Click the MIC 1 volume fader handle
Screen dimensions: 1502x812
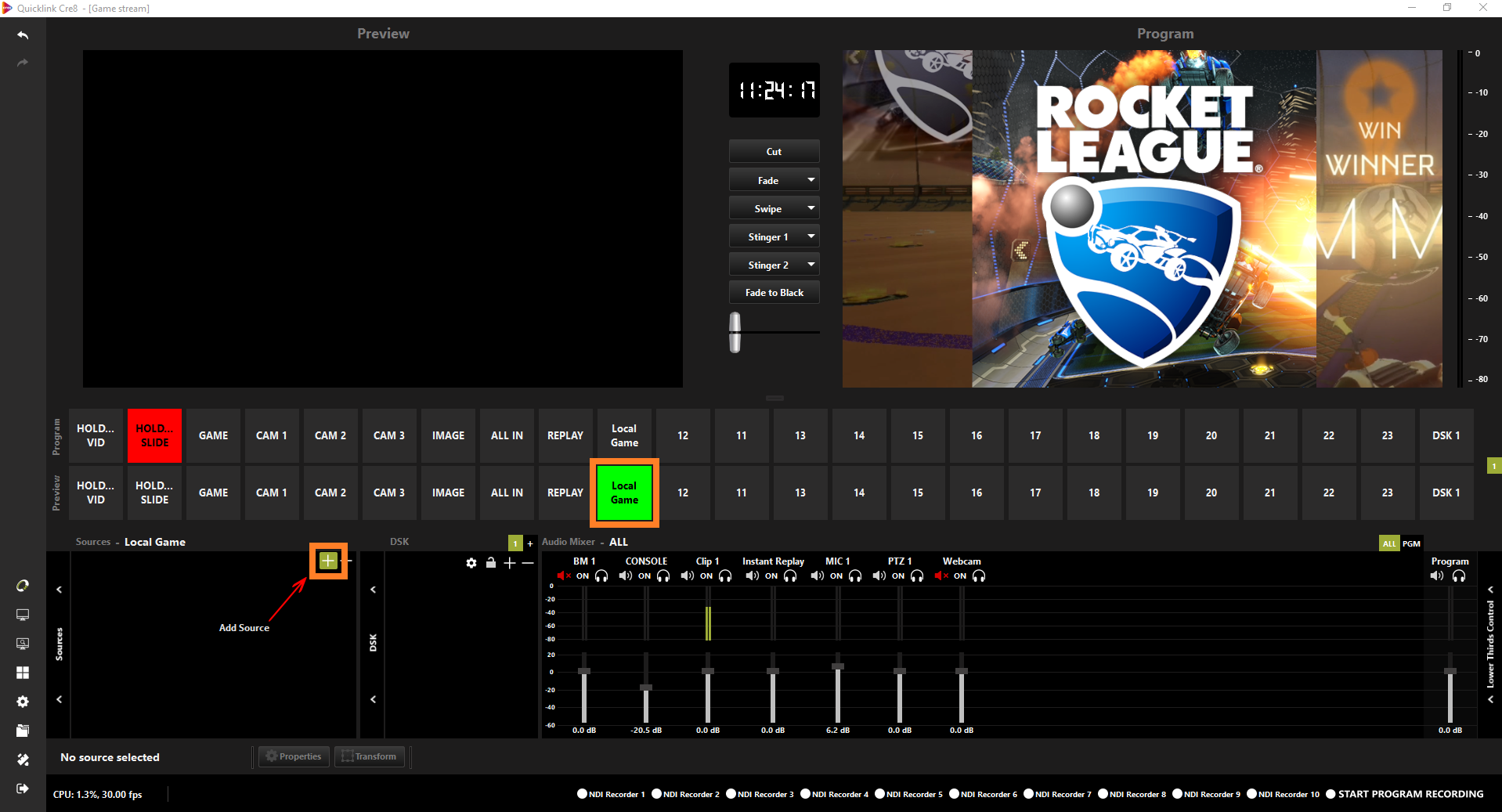(x=838, y=666)
